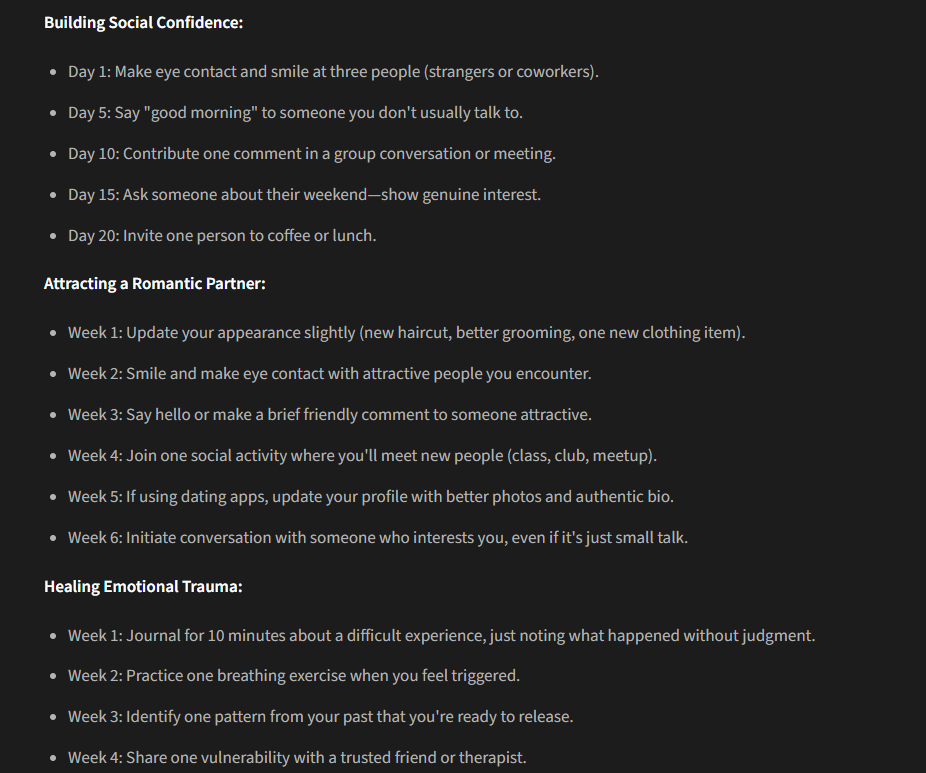The width and height of the screenshot is (926, 773).
Task: Click the Week 3 identify one pattern bullet
Action: coord(320,717)
